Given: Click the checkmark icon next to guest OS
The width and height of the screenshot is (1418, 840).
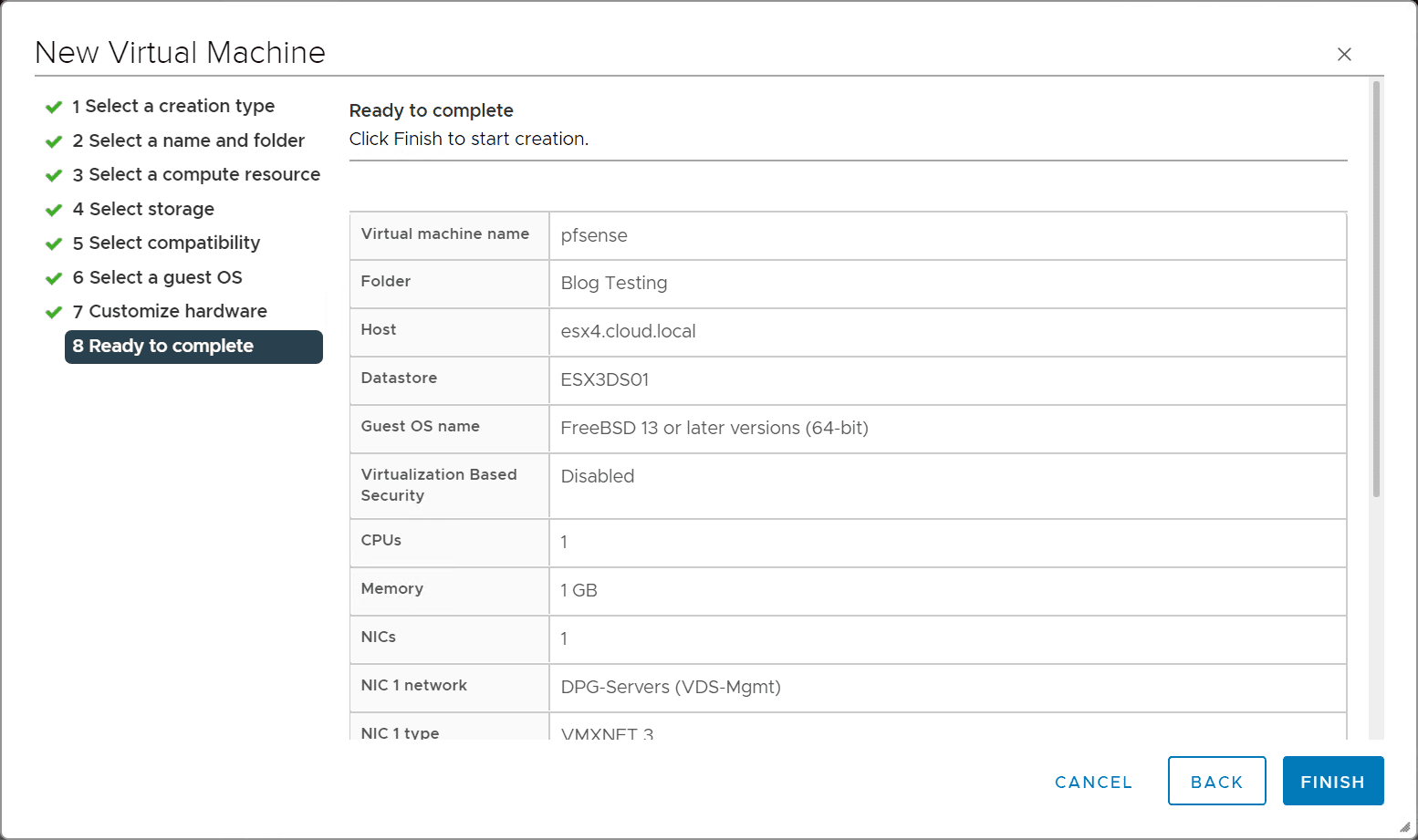Looking at the screenshot, I should click(x=54, y=278).
